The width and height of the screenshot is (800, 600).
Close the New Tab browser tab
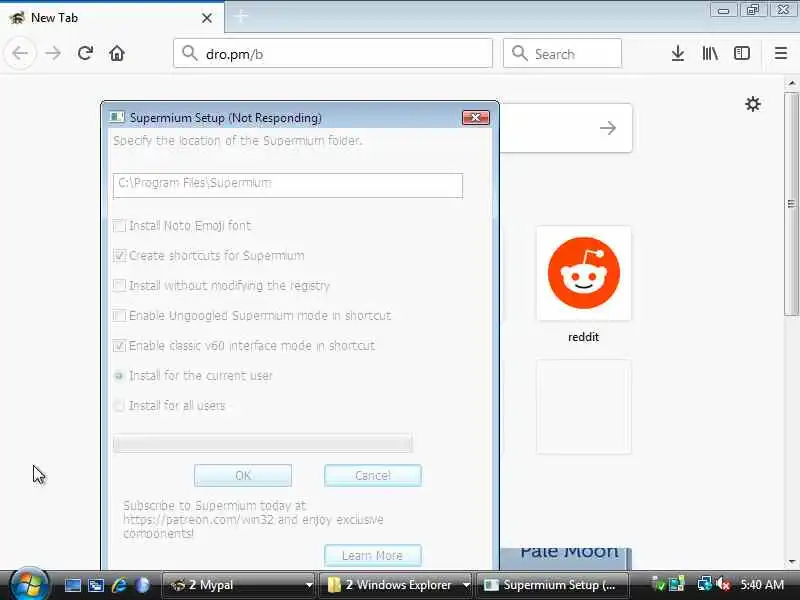click(207, 18)
